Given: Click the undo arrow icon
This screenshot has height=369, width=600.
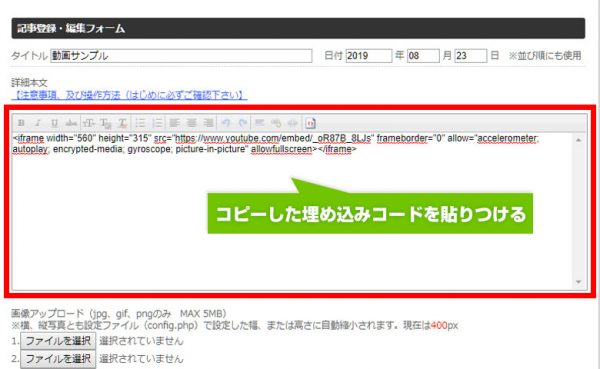Looking at the screenshot, I should pyautogui.click(x=226, y=123).
